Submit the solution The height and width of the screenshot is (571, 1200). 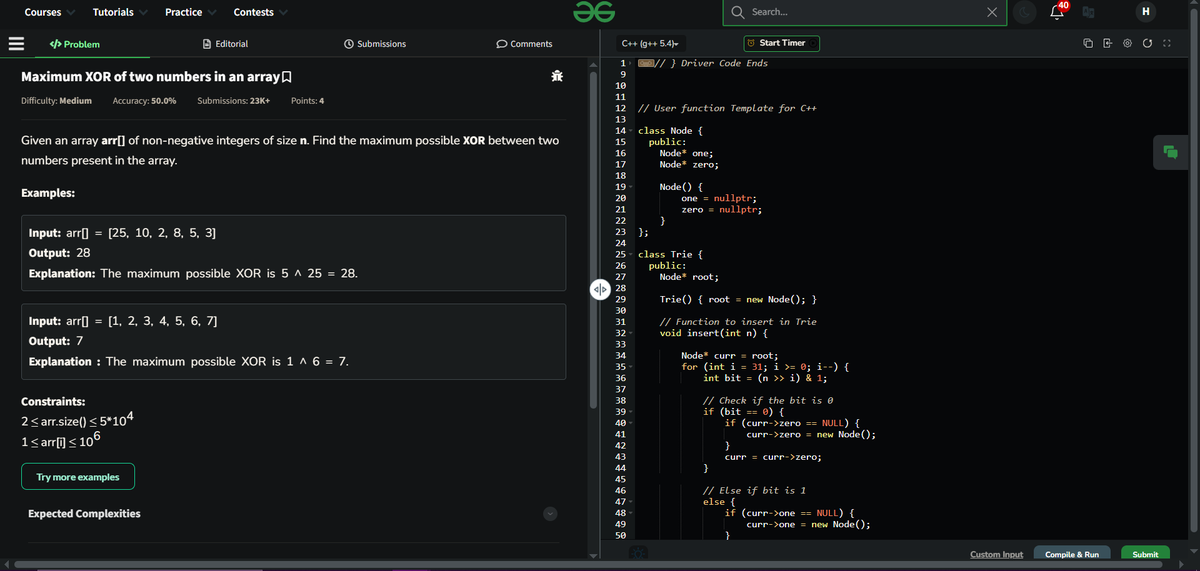[x=1146, y=554]
